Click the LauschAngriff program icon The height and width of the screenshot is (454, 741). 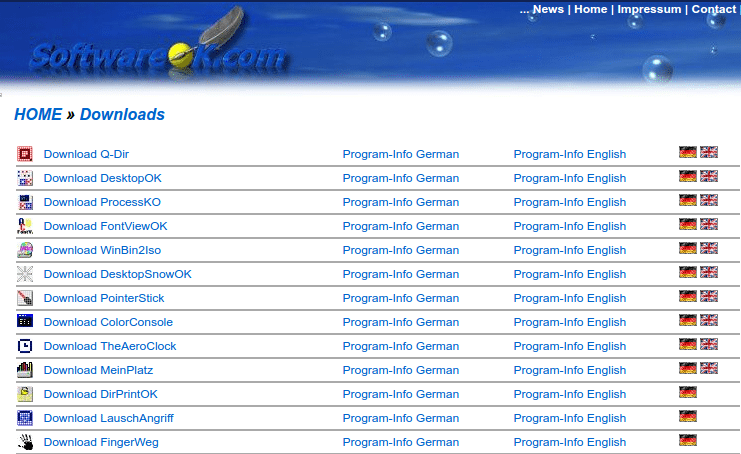pyautogui.click(x=25, y=418)
